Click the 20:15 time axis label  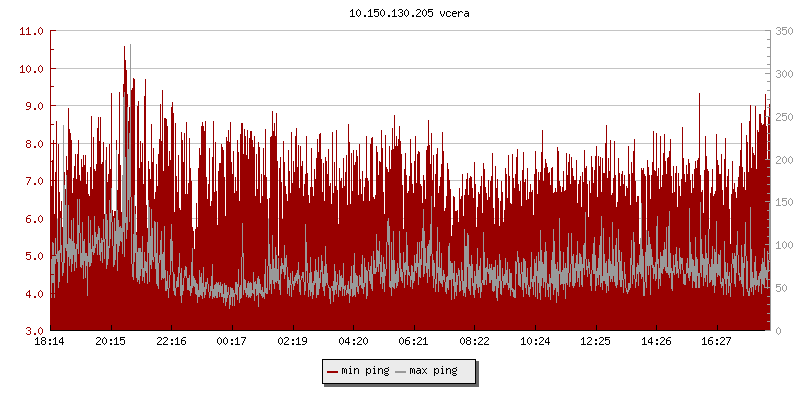111,341
